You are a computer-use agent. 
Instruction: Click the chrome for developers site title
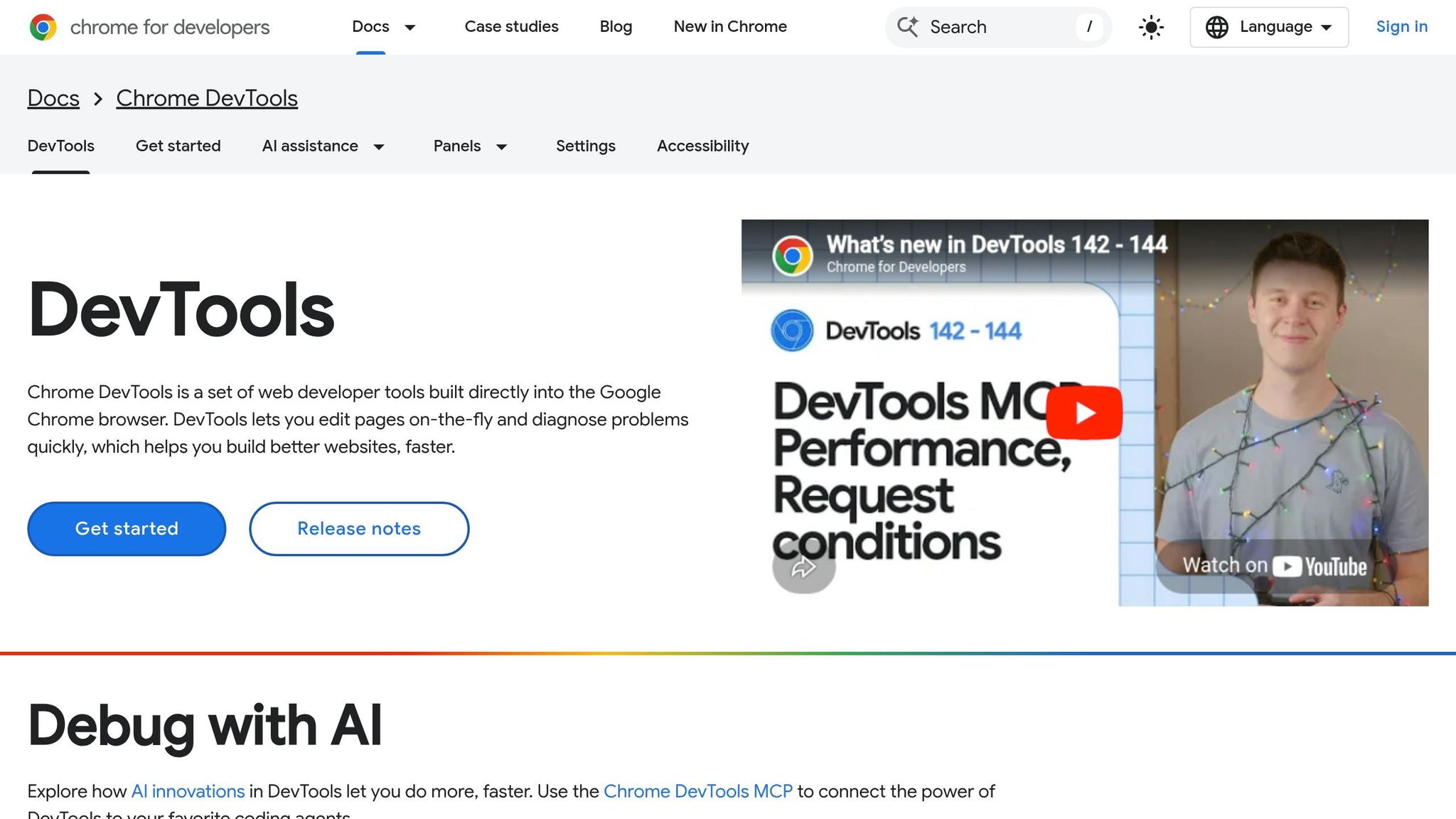(x=170, y=27)
